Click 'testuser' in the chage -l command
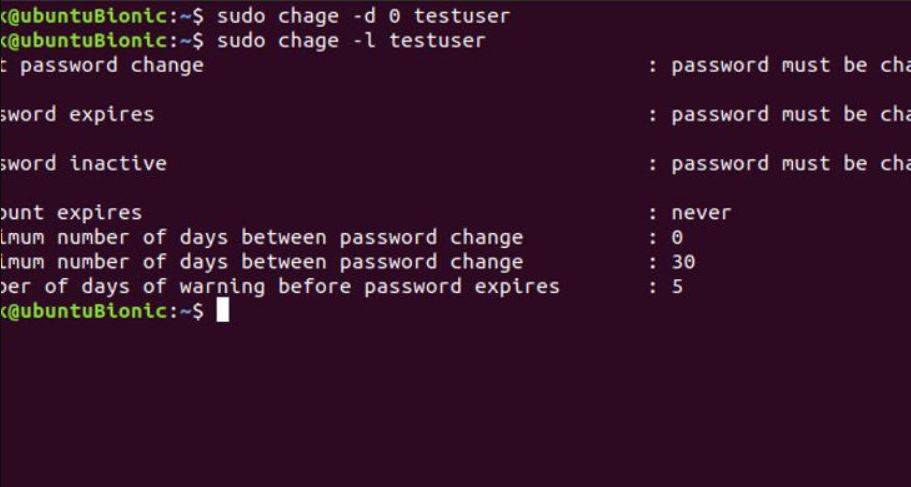This screenshot has height=487, width=911. coord(437,41)
